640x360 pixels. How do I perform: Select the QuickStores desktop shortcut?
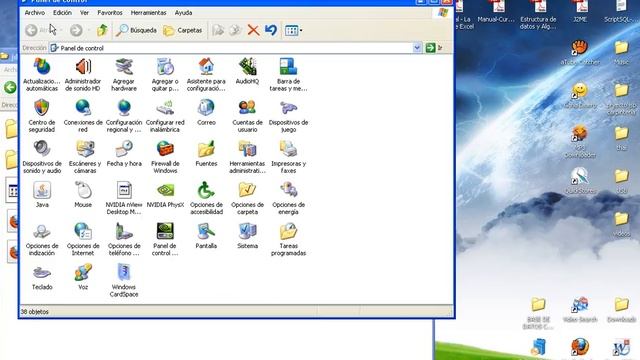pyautogui.click(x=580, y=181)
